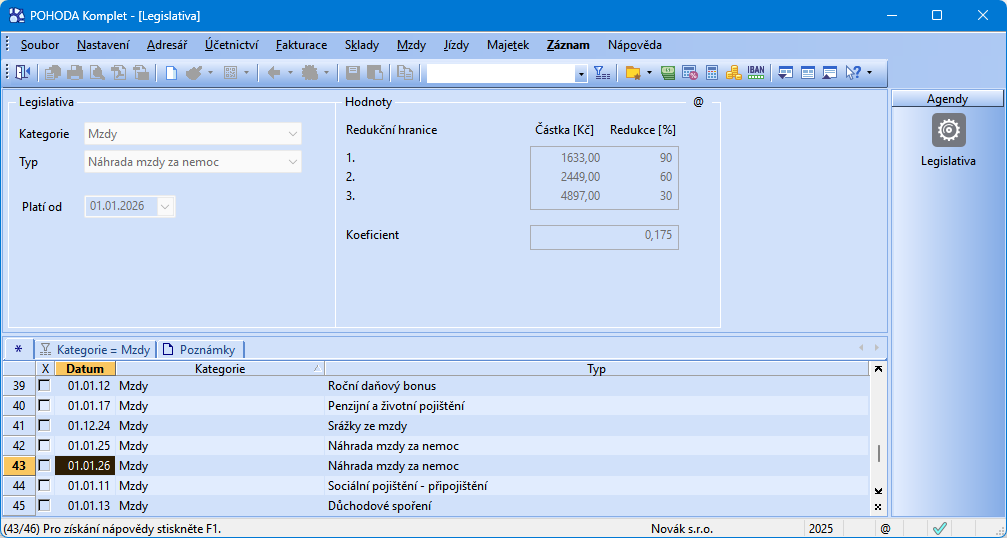Image resolution: width=1007 pixels, height=538 pixels.
Task: Open the favorites folder with star icon
Action: (x=632, y=73)
